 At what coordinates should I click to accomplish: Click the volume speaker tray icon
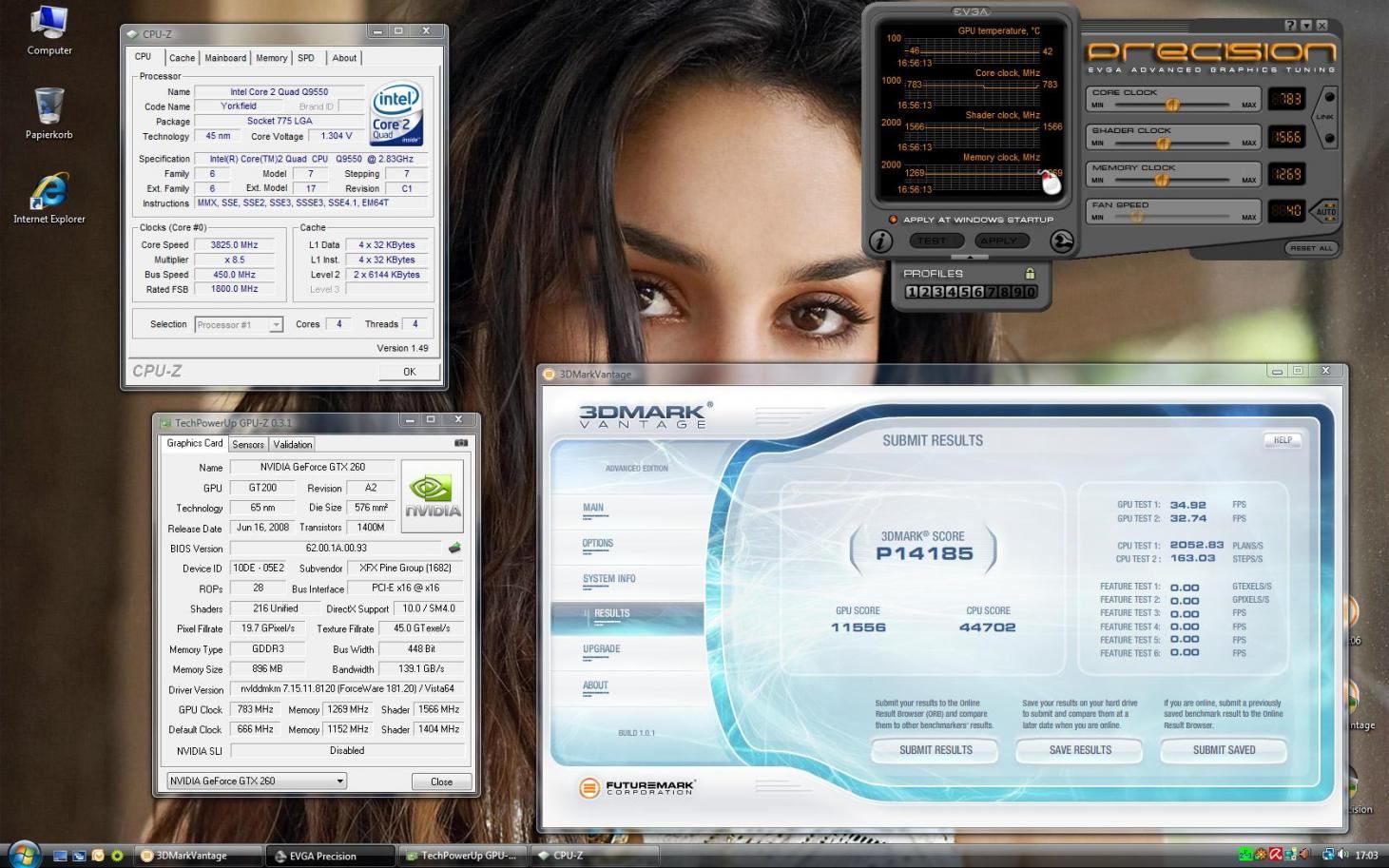point(1342,855)
